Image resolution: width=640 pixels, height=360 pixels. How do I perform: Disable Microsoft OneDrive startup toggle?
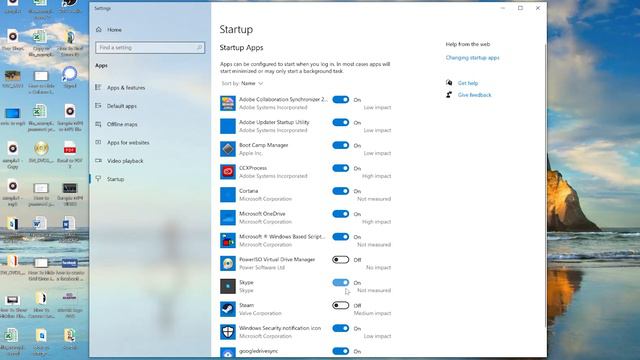(340, 214)
